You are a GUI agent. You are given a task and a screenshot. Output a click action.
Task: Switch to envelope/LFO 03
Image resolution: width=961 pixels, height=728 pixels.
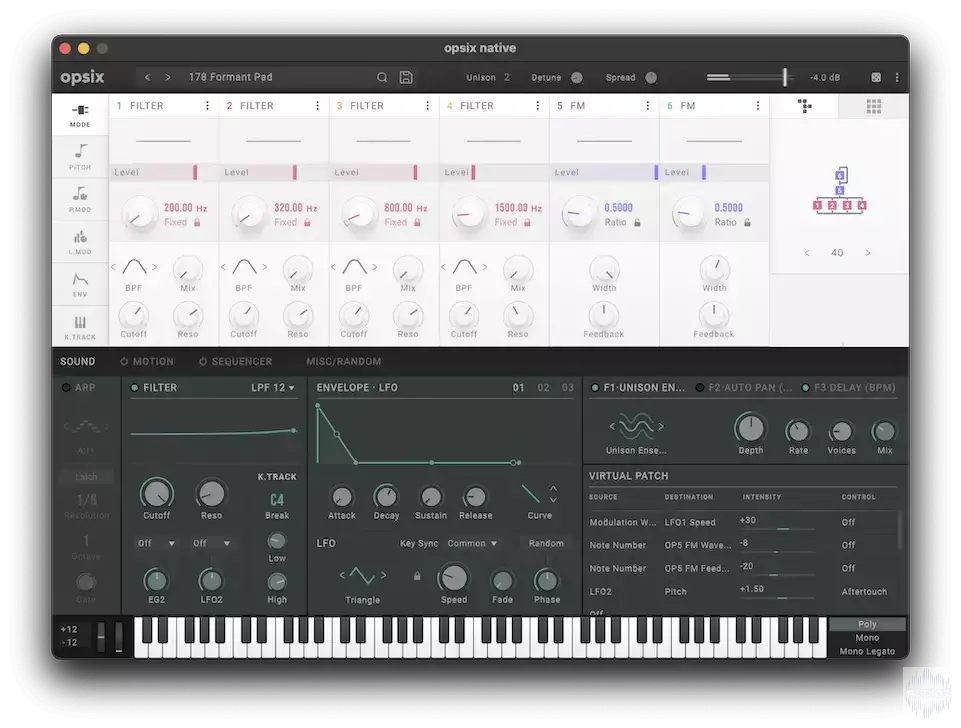click(568, 387)
